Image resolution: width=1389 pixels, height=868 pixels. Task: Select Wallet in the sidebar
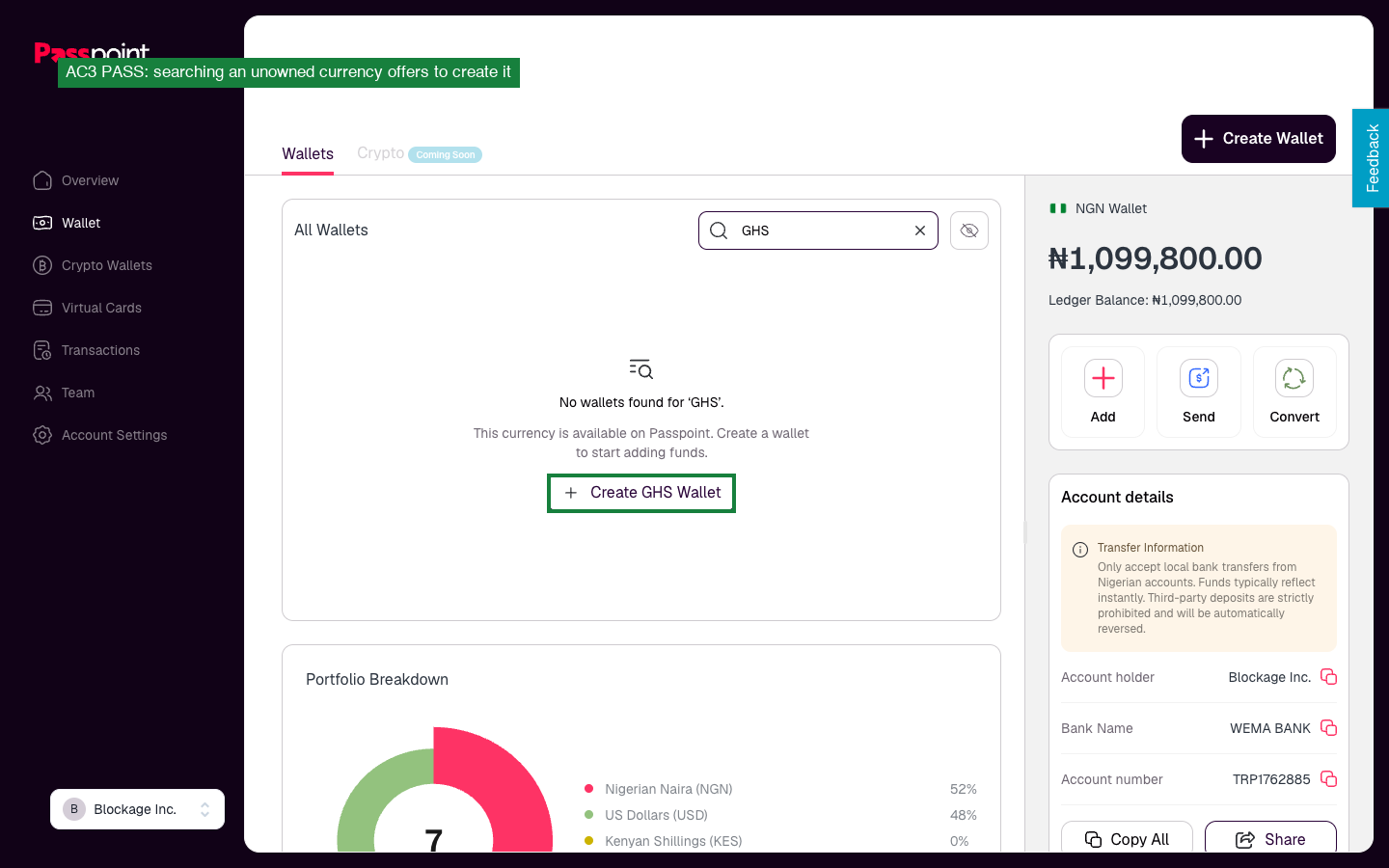(67, 223)
